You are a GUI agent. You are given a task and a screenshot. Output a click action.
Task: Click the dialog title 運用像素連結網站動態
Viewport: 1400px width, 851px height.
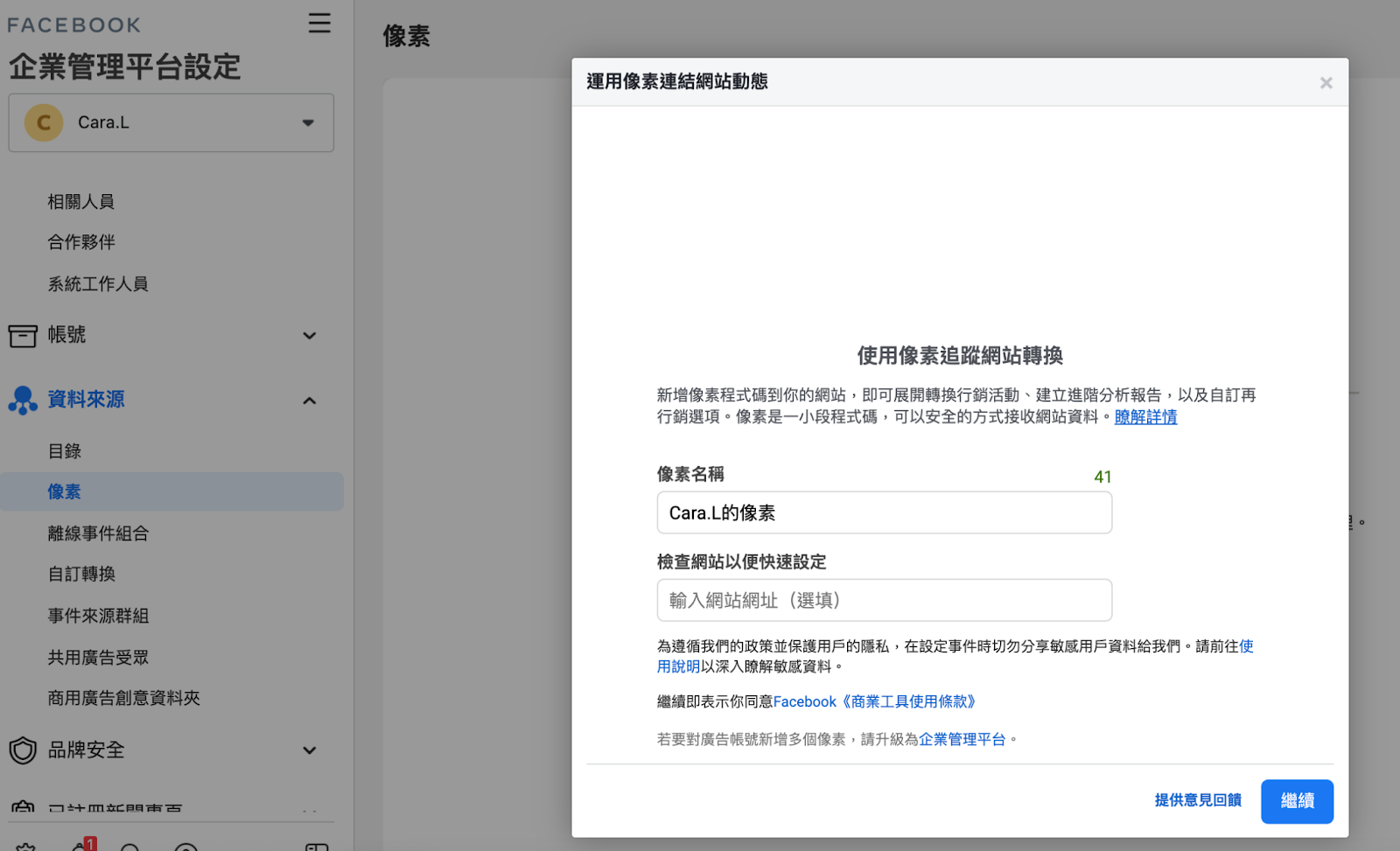click(x=677, y=81)
